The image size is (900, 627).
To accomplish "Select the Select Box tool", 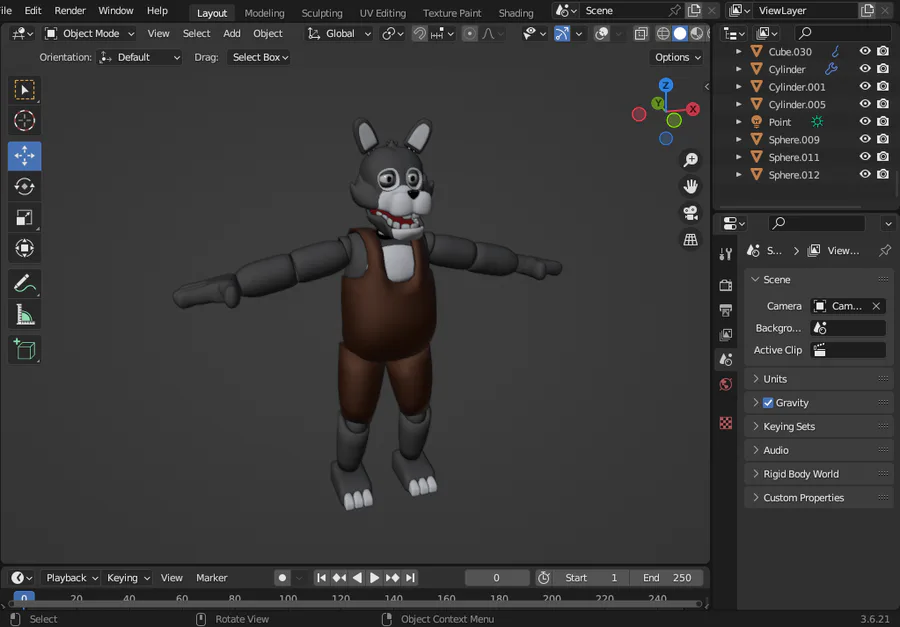I will (x=24, y=90).
